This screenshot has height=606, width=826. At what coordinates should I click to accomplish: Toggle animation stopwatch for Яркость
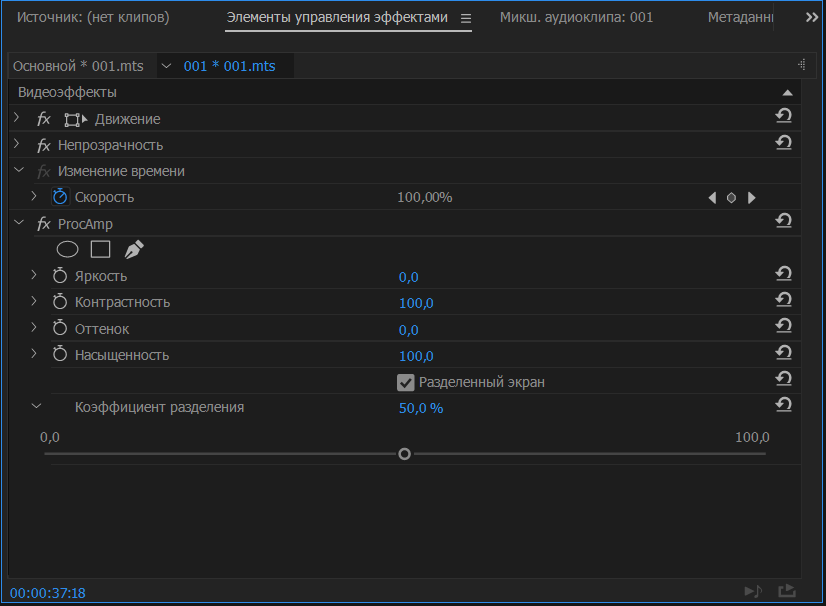click(59, 276)
